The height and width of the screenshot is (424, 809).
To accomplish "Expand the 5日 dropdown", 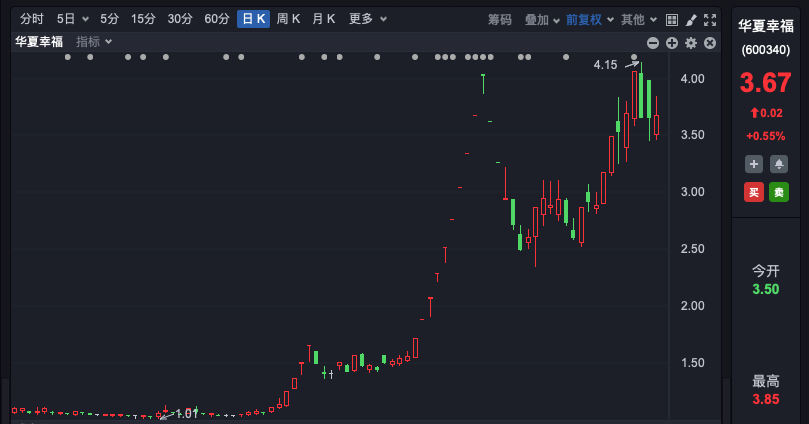I will pos(72,19).
